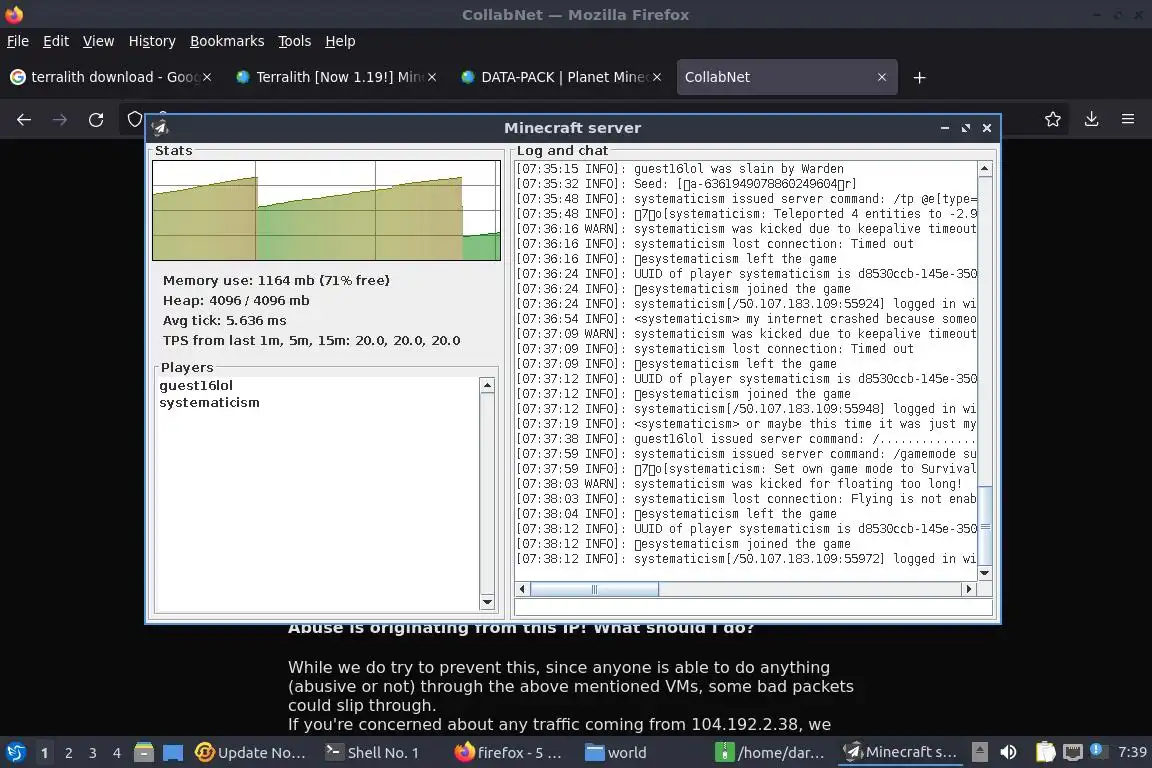
Task: Click the eject media tray icon
Action: (979, 752)
